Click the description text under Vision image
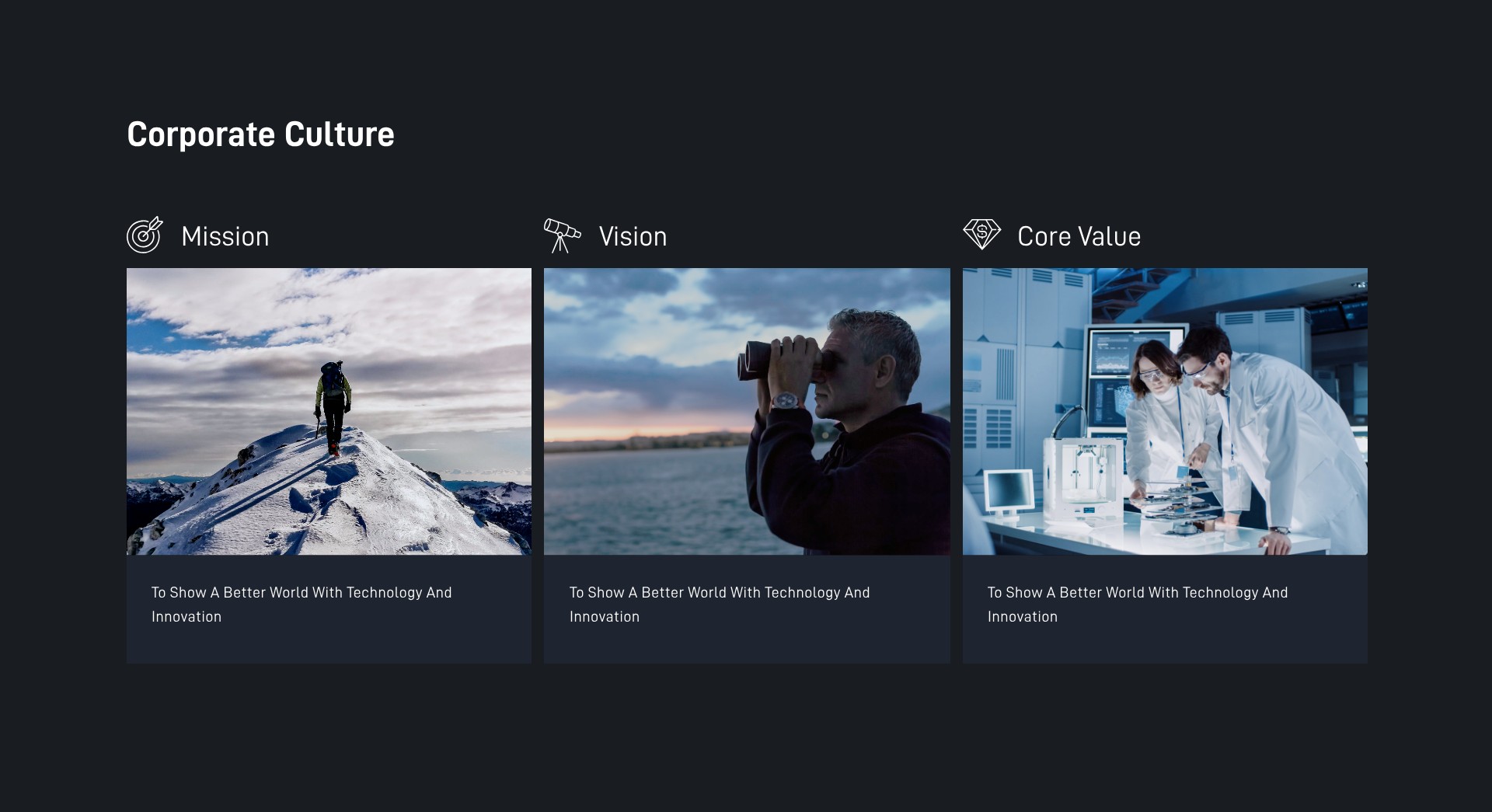The height and width of the screenshot is (812, 1492). 720,605
